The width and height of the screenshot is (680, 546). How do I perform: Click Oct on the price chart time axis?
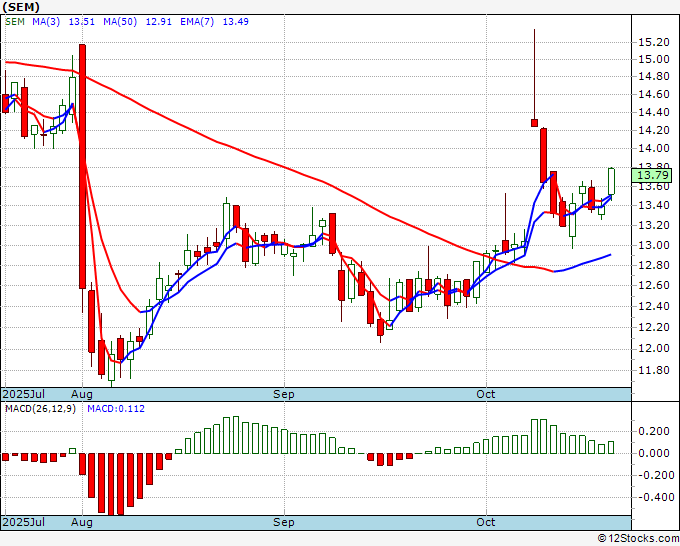tap(485, 394)
